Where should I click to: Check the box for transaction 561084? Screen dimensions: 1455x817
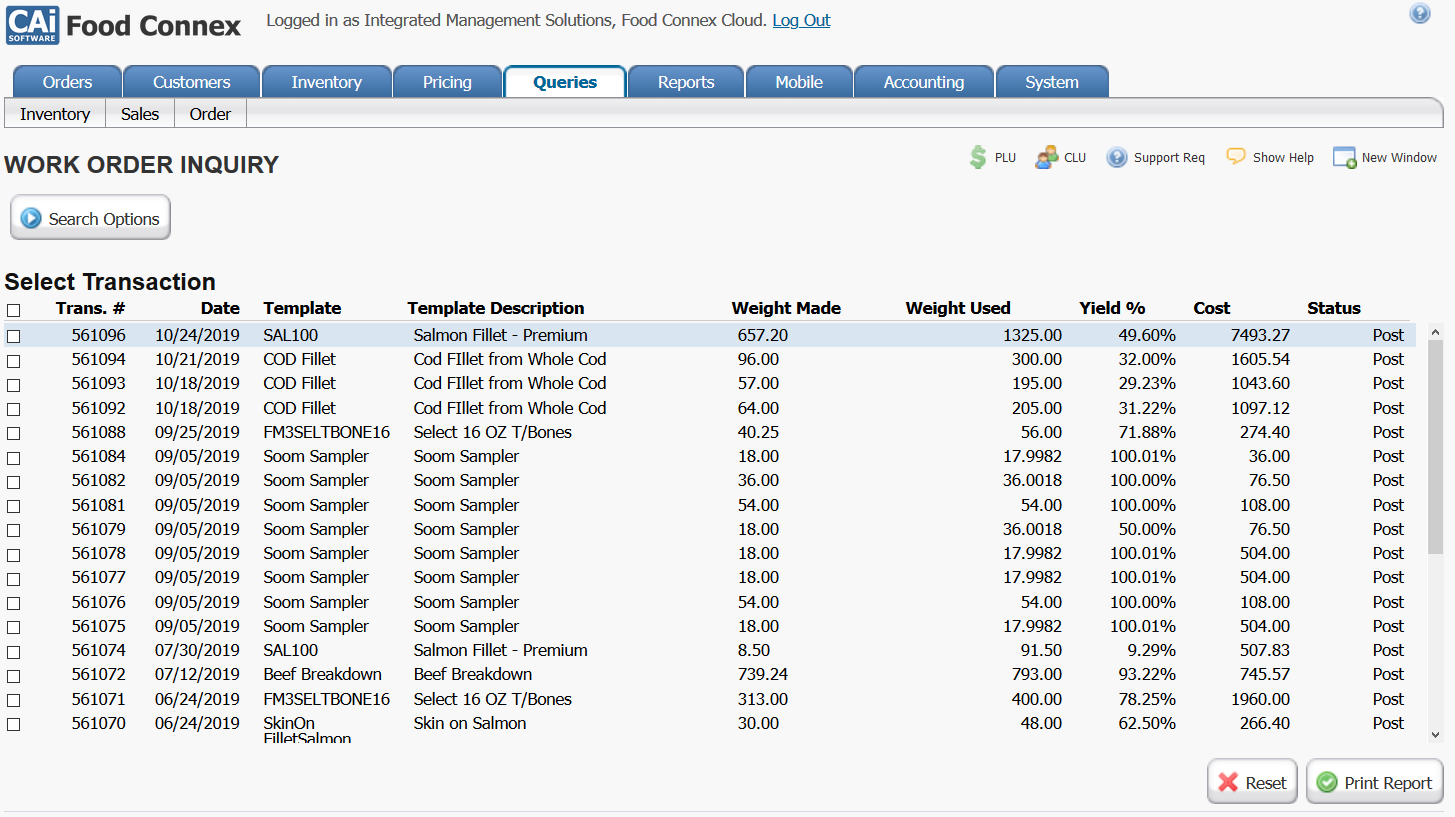(x=13, y=457)
